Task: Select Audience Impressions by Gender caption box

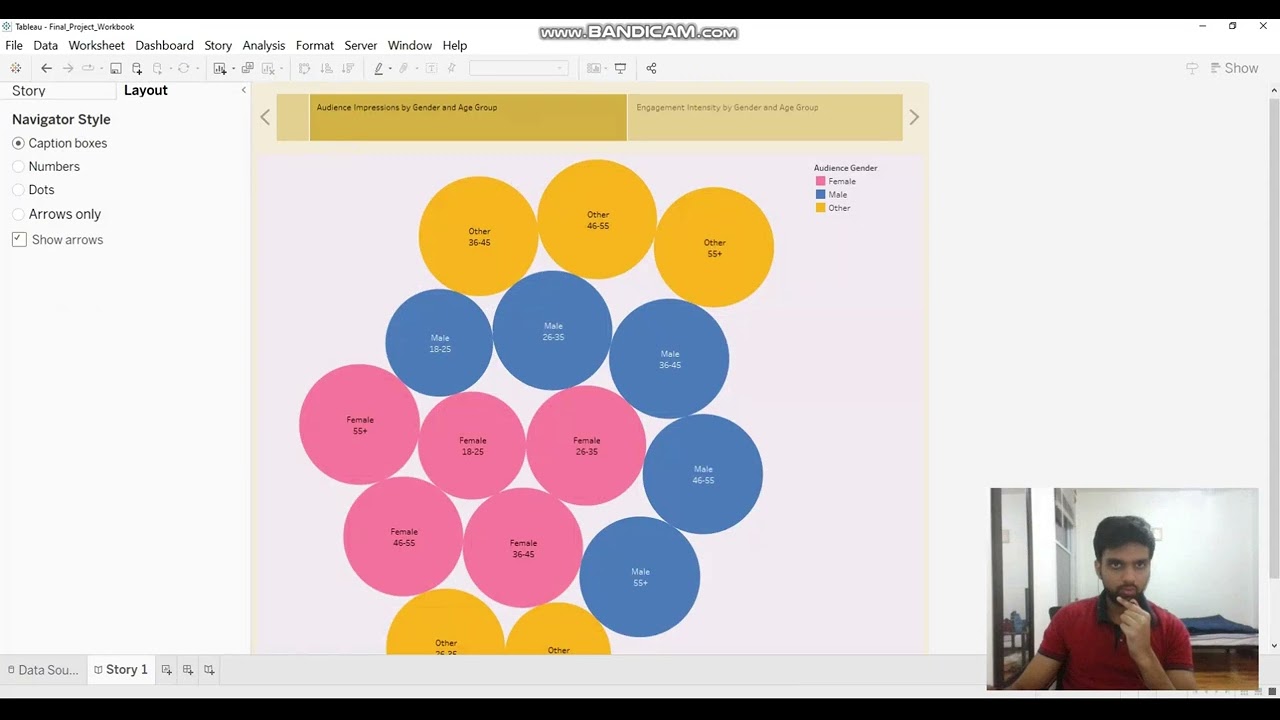Action: click(x=468, y=117)
